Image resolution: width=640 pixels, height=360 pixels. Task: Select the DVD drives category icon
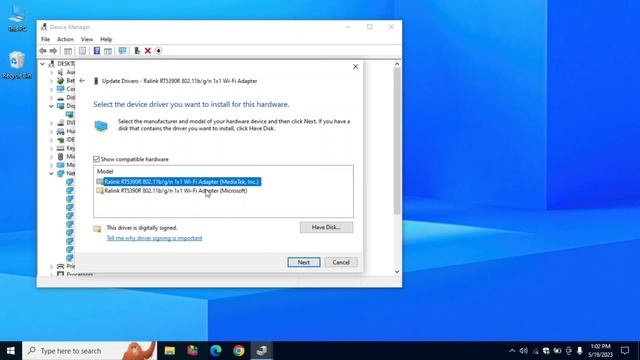[x=60, y=122]
